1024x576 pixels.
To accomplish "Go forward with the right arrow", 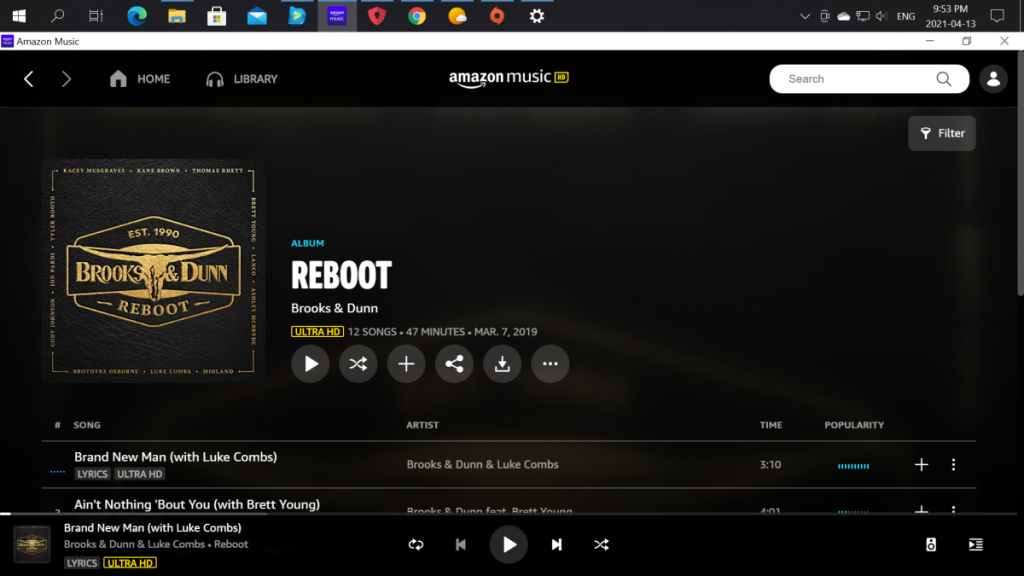I will coord(66,79).
